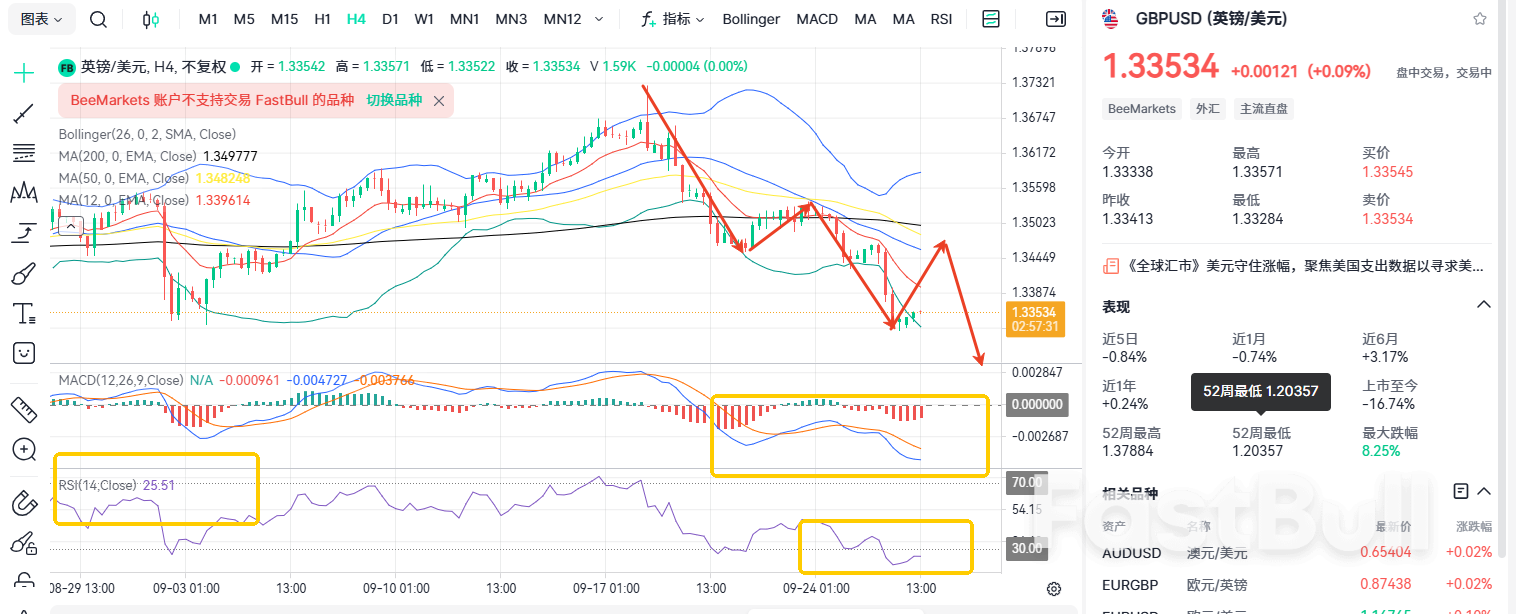
Task: Toggle magnet snap mode
Action: pyautogui.click(x=24, y=502)
